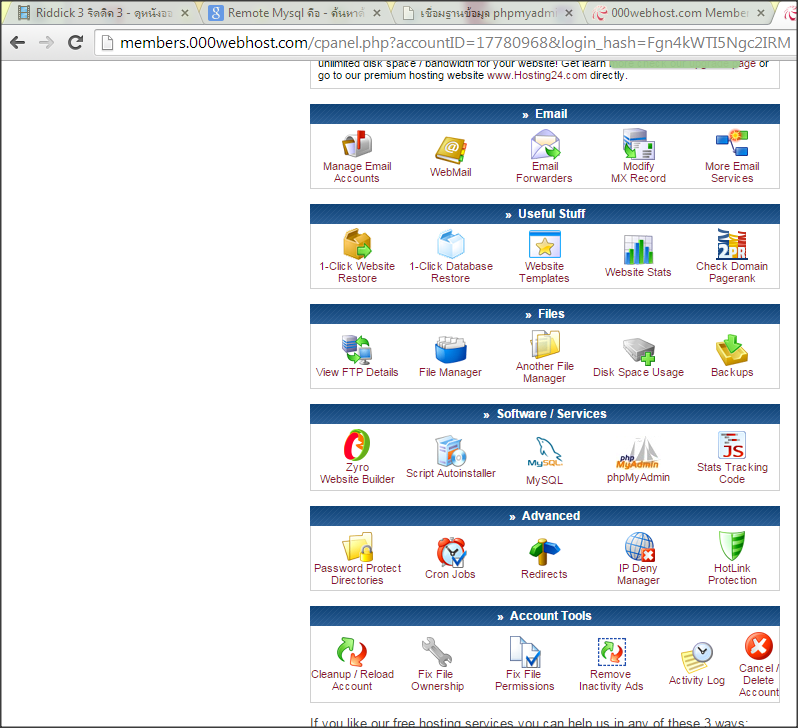Click the Useful Stuff section header

(x=545, y=214)
